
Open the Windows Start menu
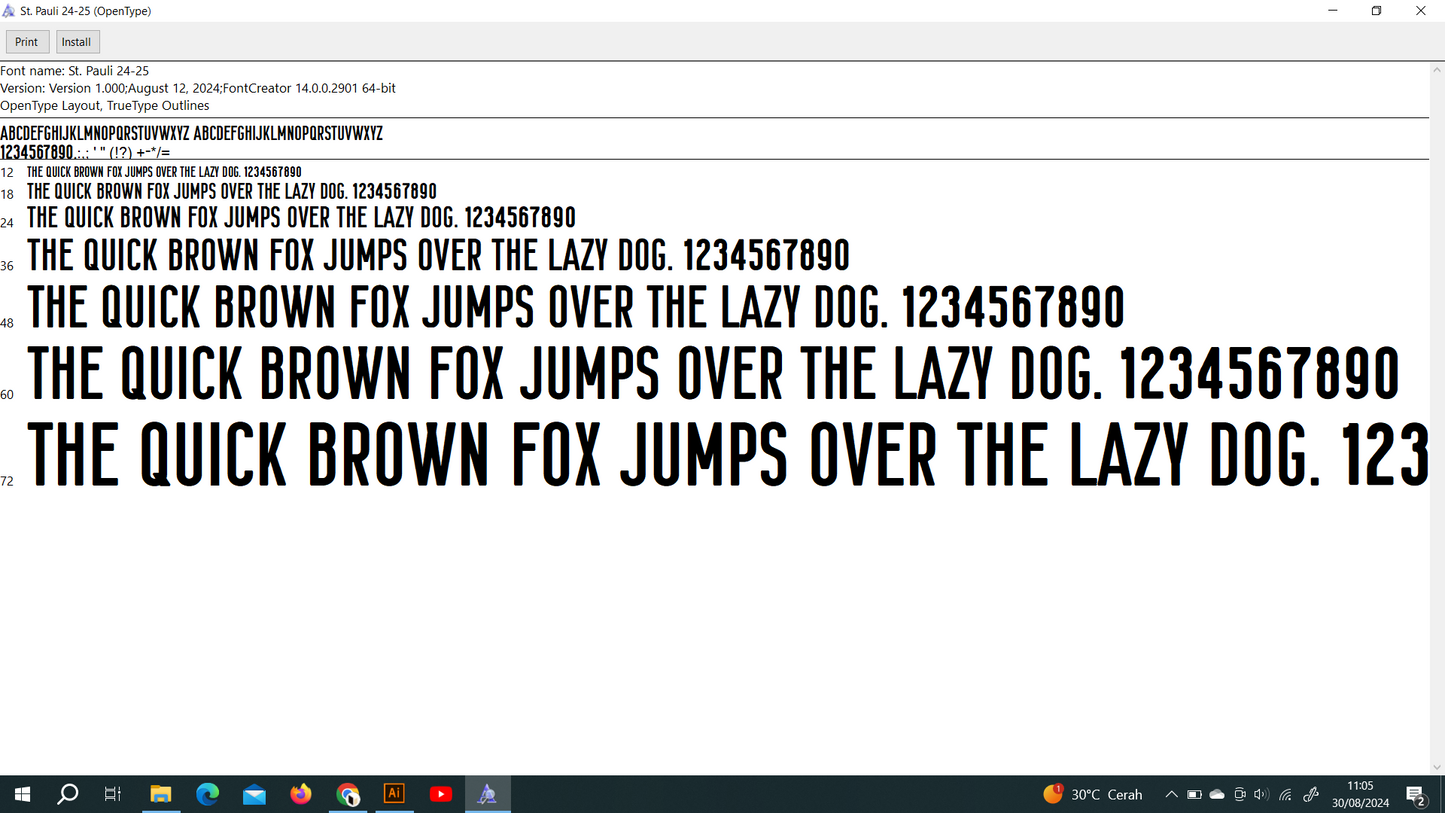[22, 794]
